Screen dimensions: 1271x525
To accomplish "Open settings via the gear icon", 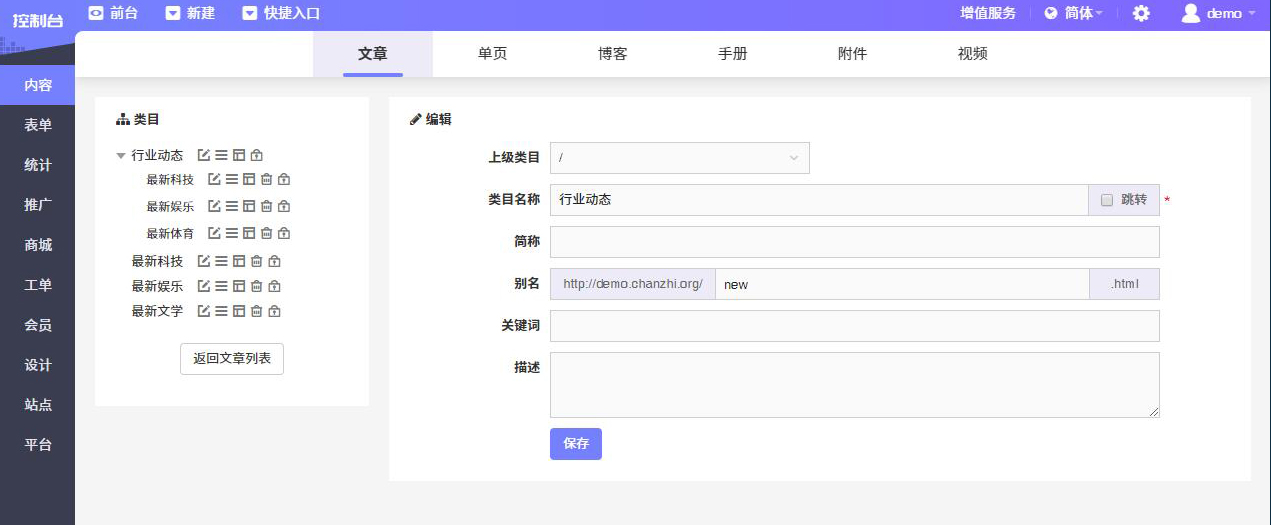I will (x=1141, y=13).
